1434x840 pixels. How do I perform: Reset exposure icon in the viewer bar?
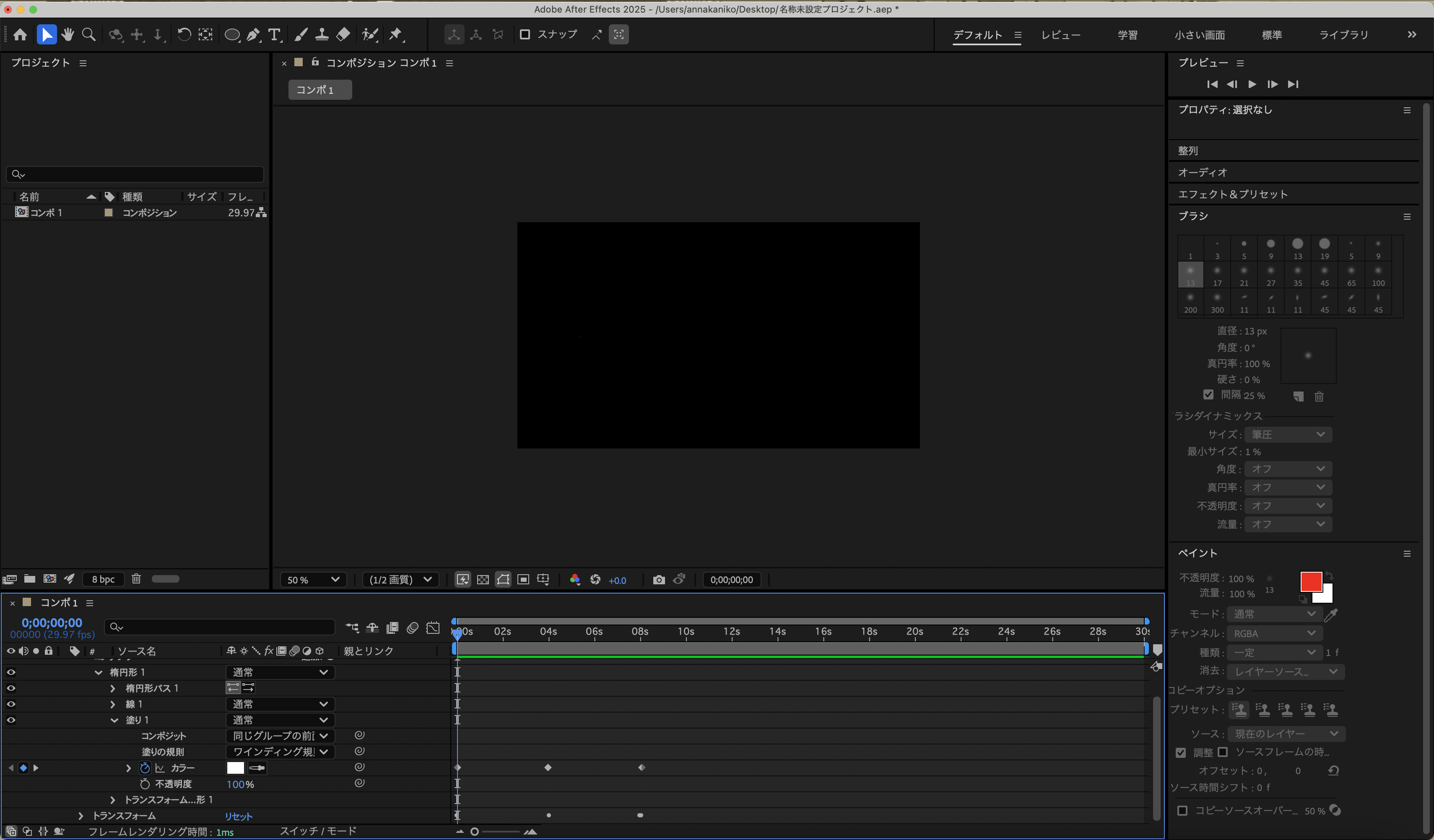pyautogui.click(x=595, y=580)
